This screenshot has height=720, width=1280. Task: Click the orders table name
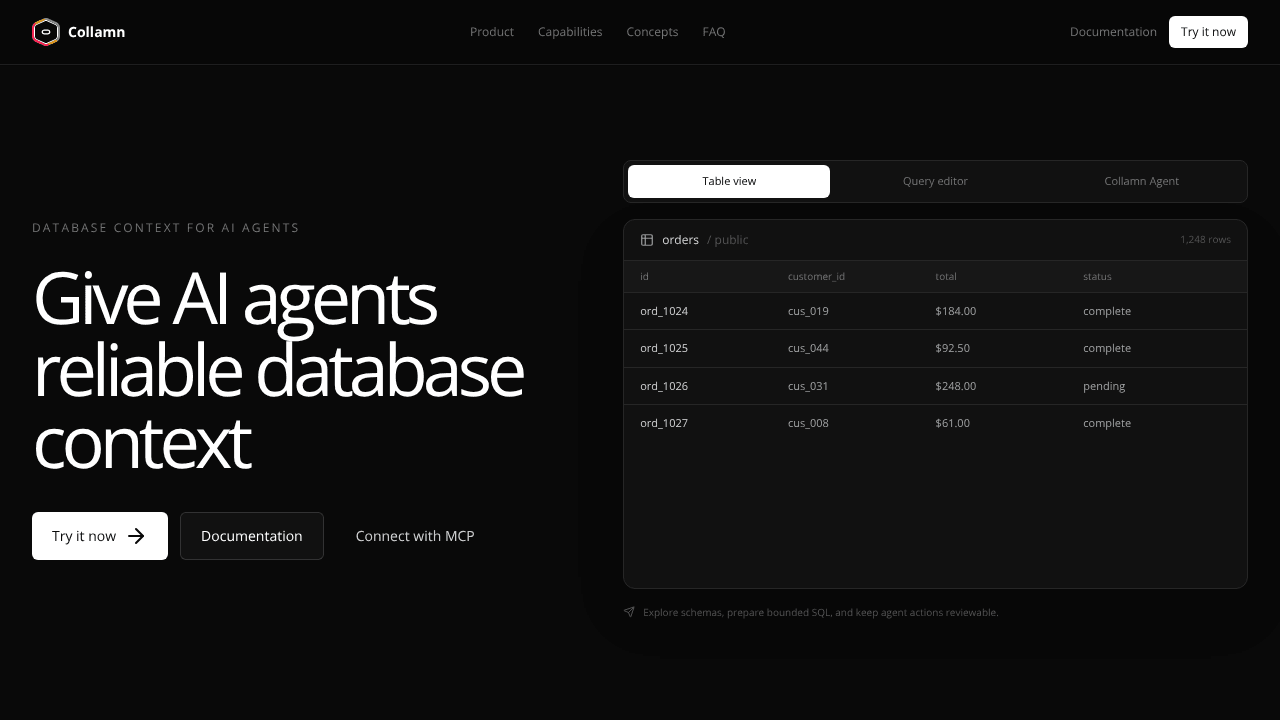680,240
